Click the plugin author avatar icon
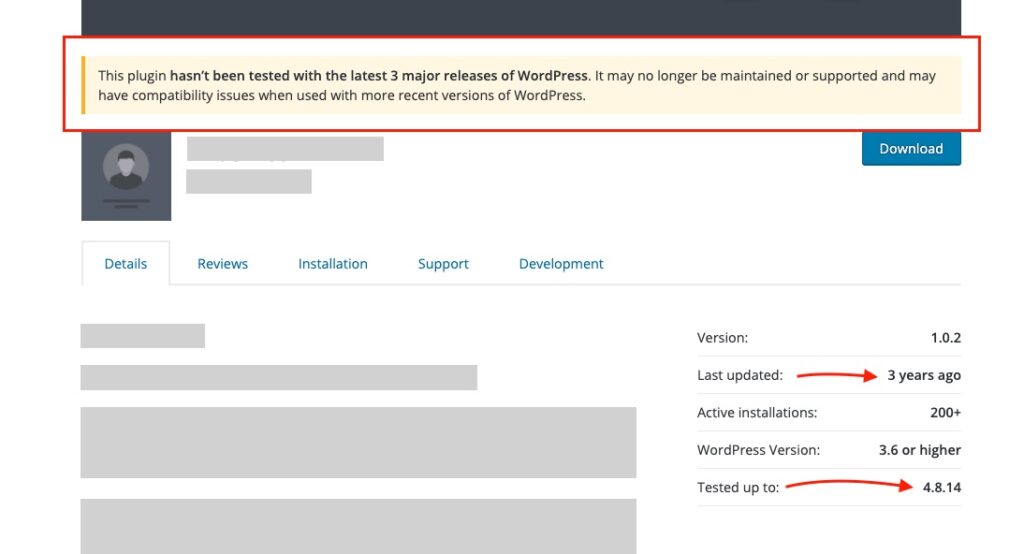The image size is (1024, 554). pyautogui.click(x=126, y=175)
